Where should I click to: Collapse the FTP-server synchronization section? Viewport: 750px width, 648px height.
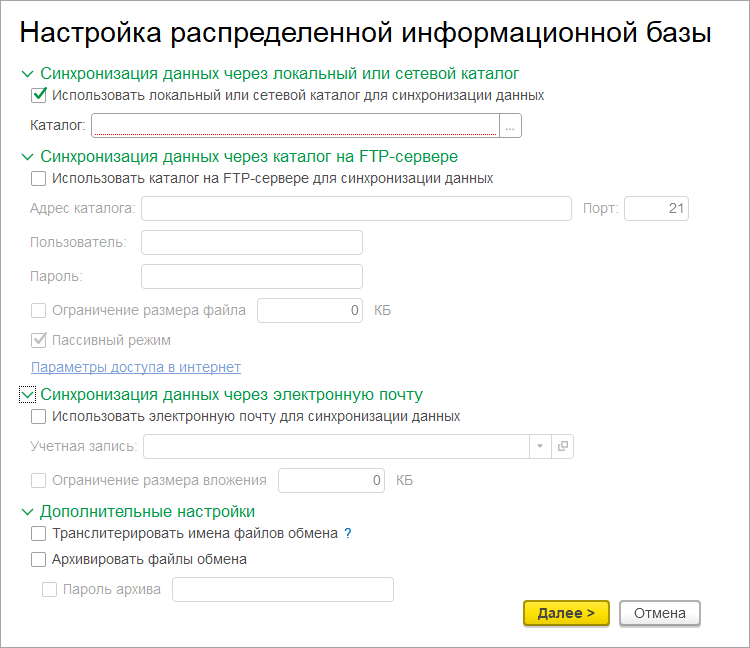27,157
